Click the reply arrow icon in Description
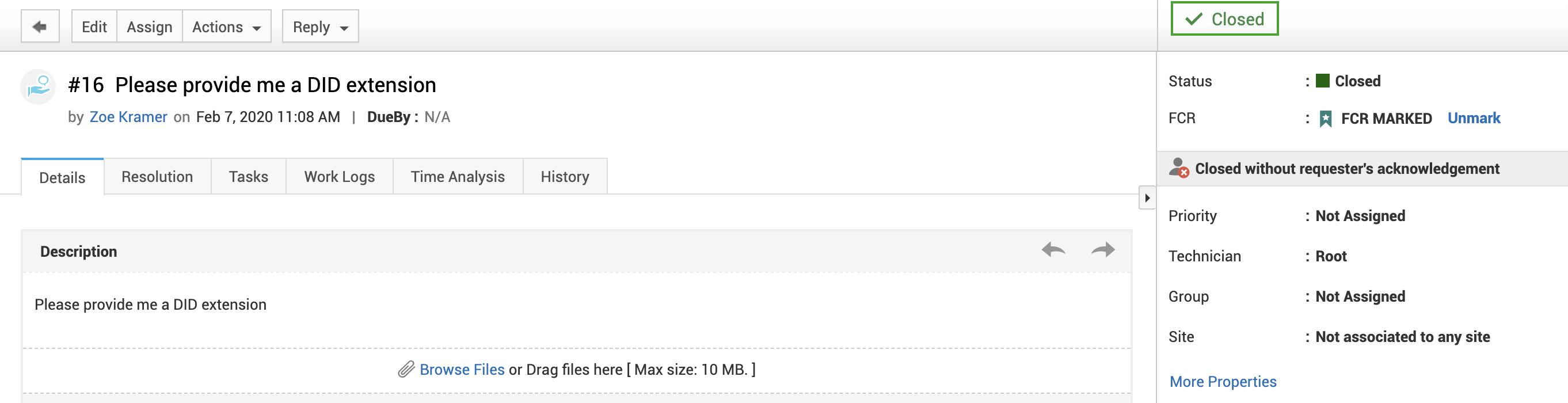The width and height of the screenshot is (1568, 403). 1053,250
